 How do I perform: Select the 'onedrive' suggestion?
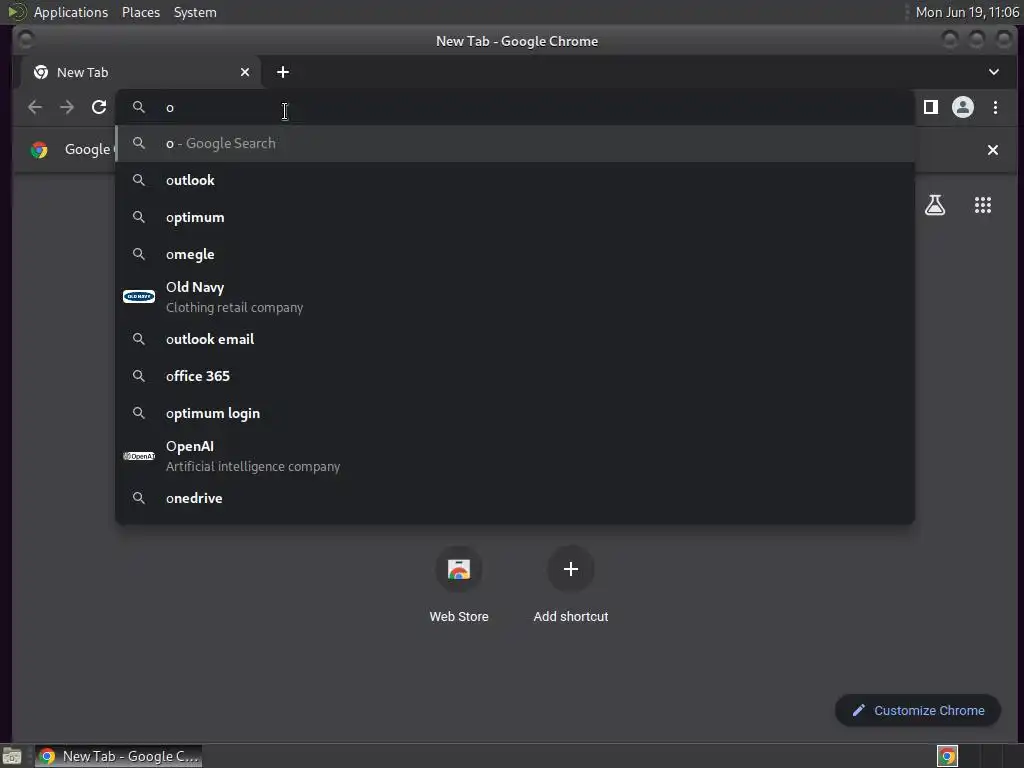pos(515,498)
